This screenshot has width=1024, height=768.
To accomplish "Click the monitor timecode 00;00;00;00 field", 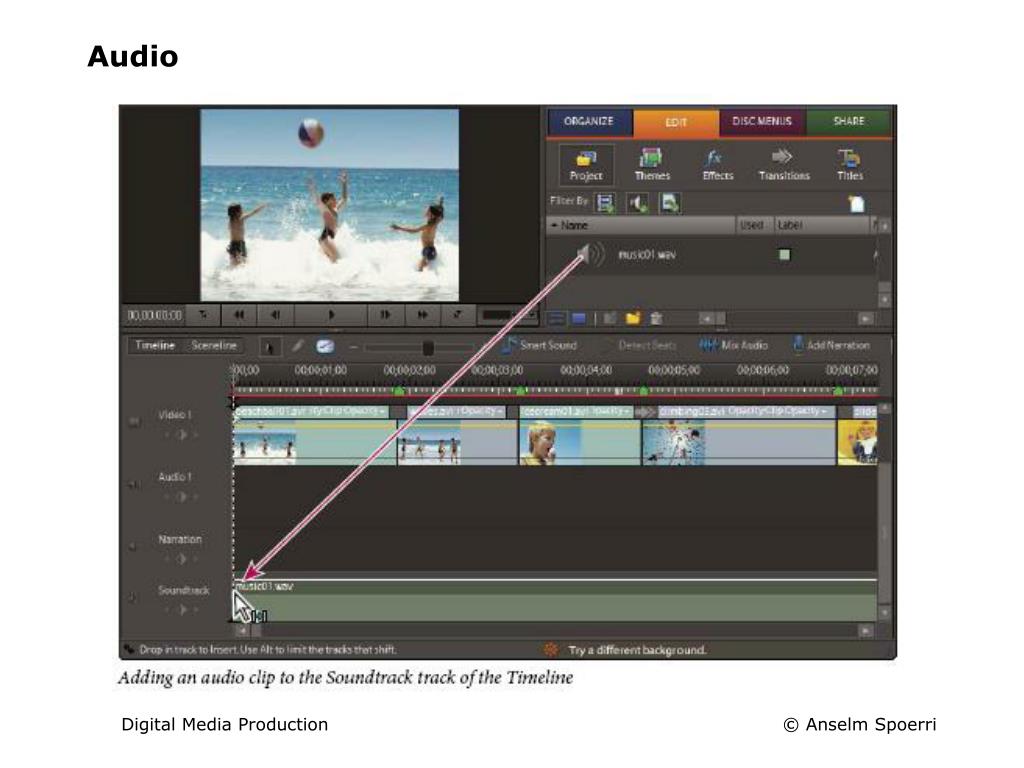I will (x=155, y=315).
